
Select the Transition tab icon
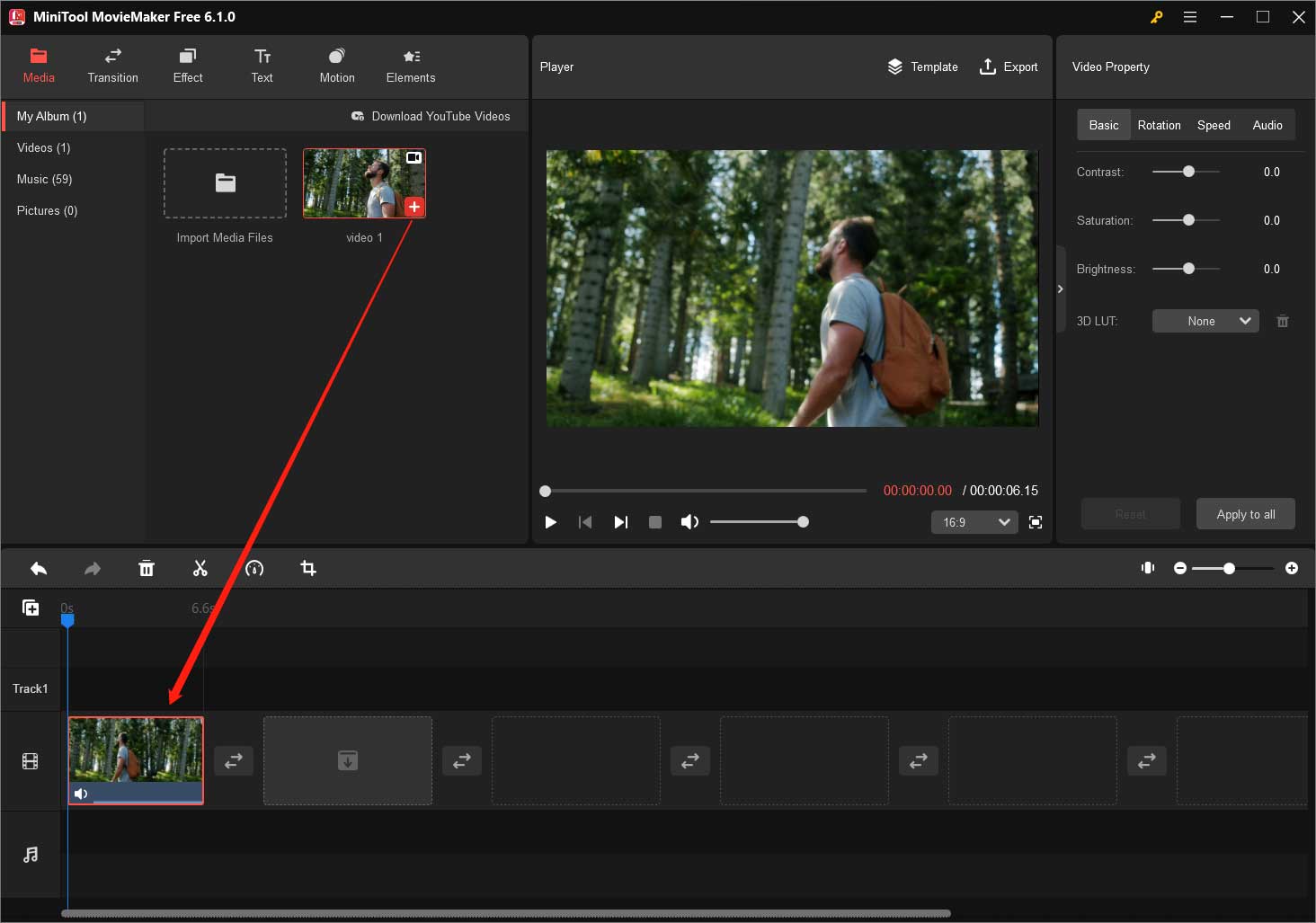pos(112,56)
